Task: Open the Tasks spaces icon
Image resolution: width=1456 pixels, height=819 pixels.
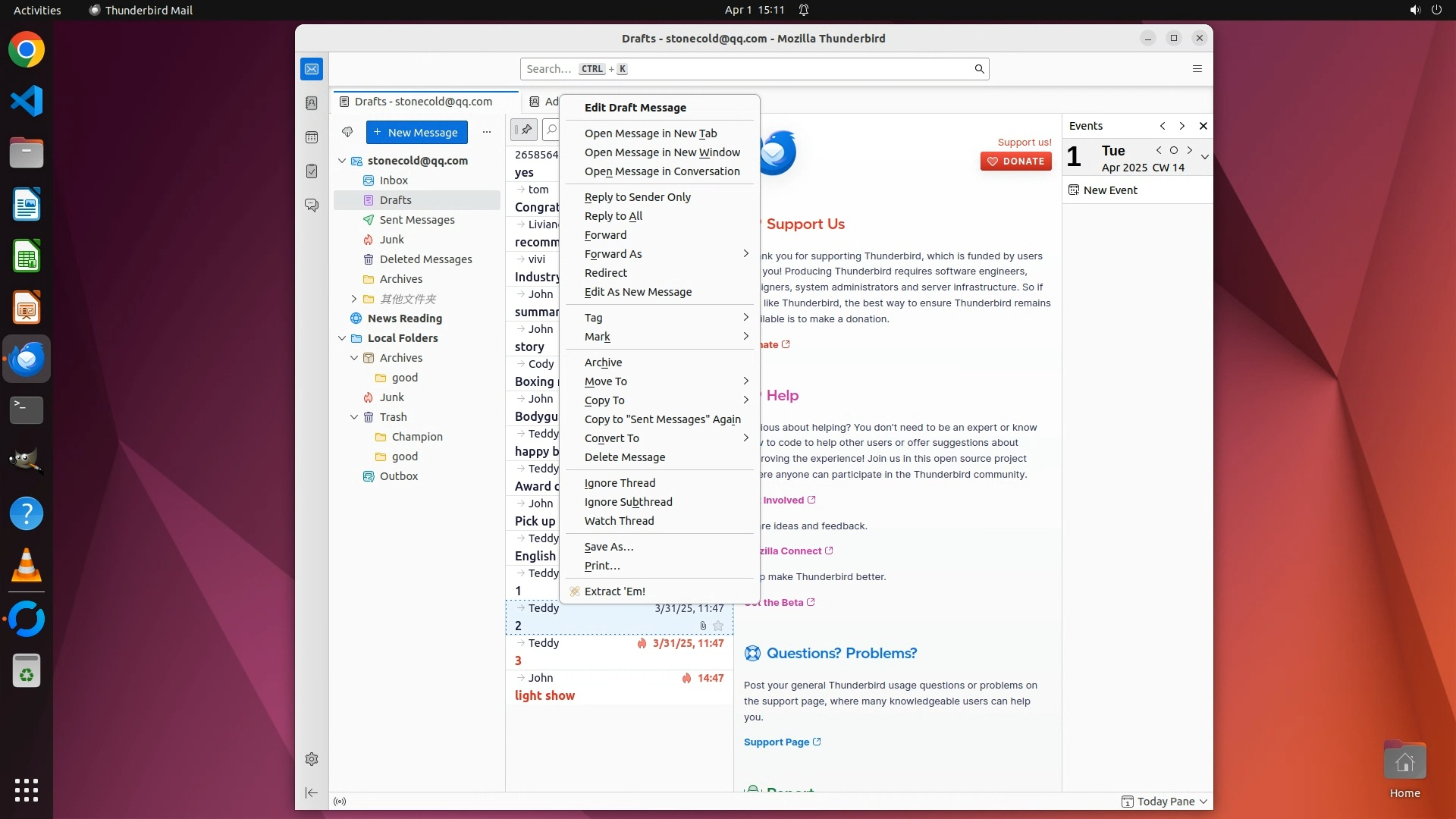Action: point(312,171)
